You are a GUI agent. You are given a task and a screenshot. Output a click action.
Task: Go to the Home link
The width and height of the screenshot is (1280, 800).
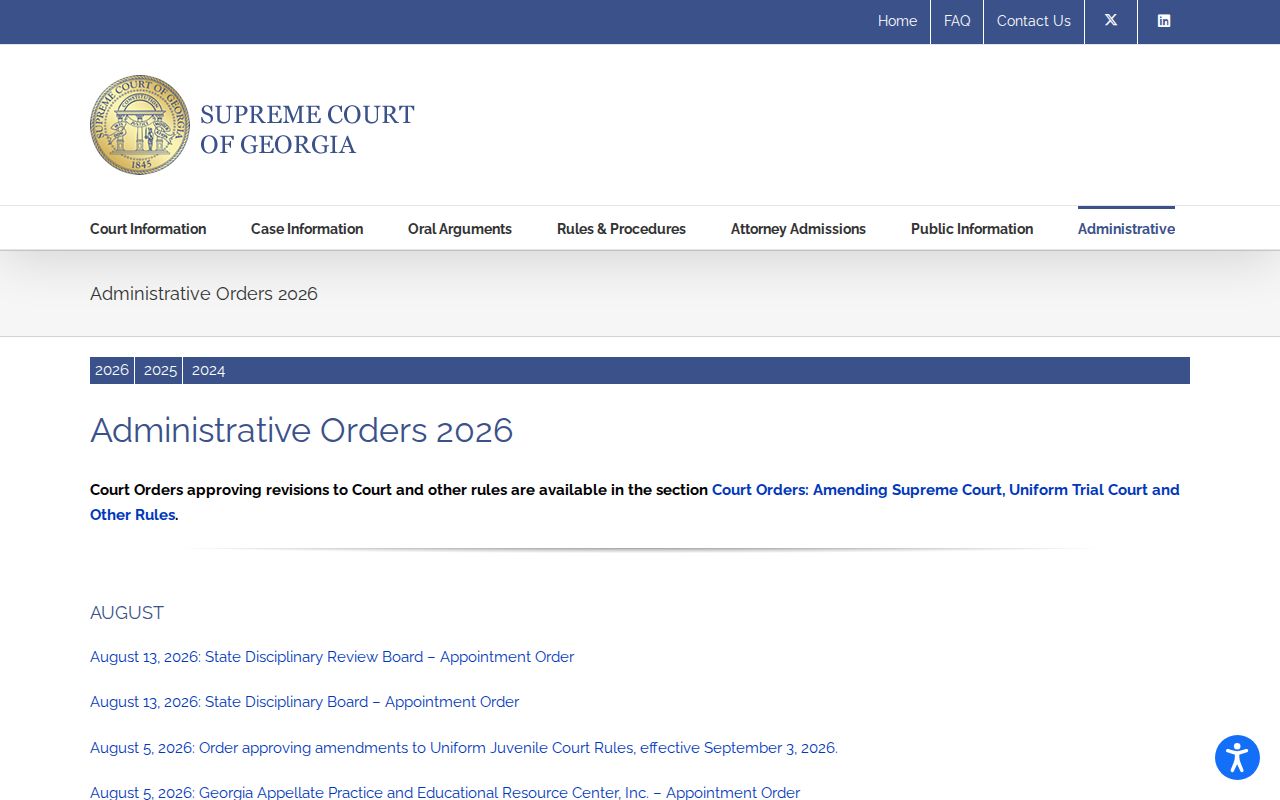[x=897, y=21]
